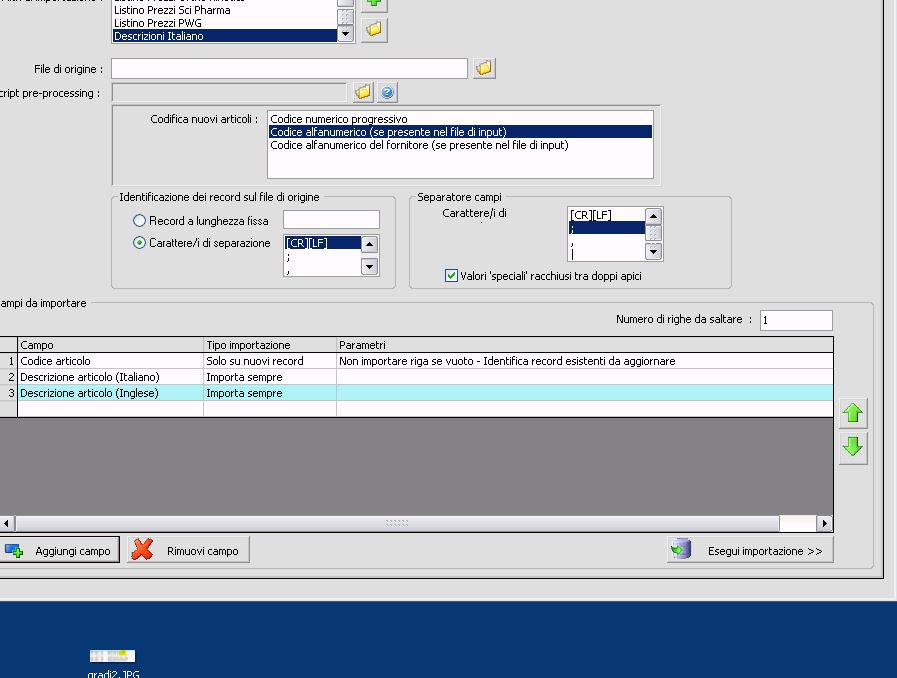Run Esegui importazione >>
The image size is (897, 678).
(x=750, y=550)
